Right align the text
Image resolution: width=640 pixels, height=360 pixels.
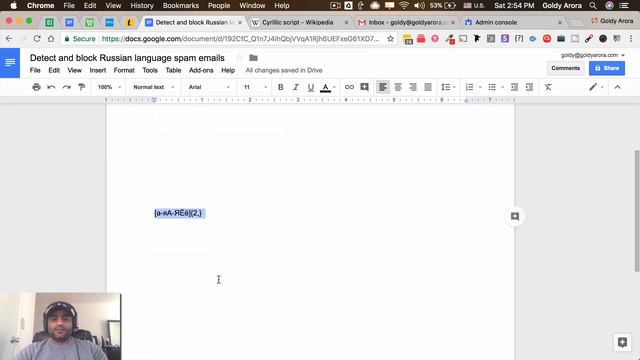tap(413, 87)
